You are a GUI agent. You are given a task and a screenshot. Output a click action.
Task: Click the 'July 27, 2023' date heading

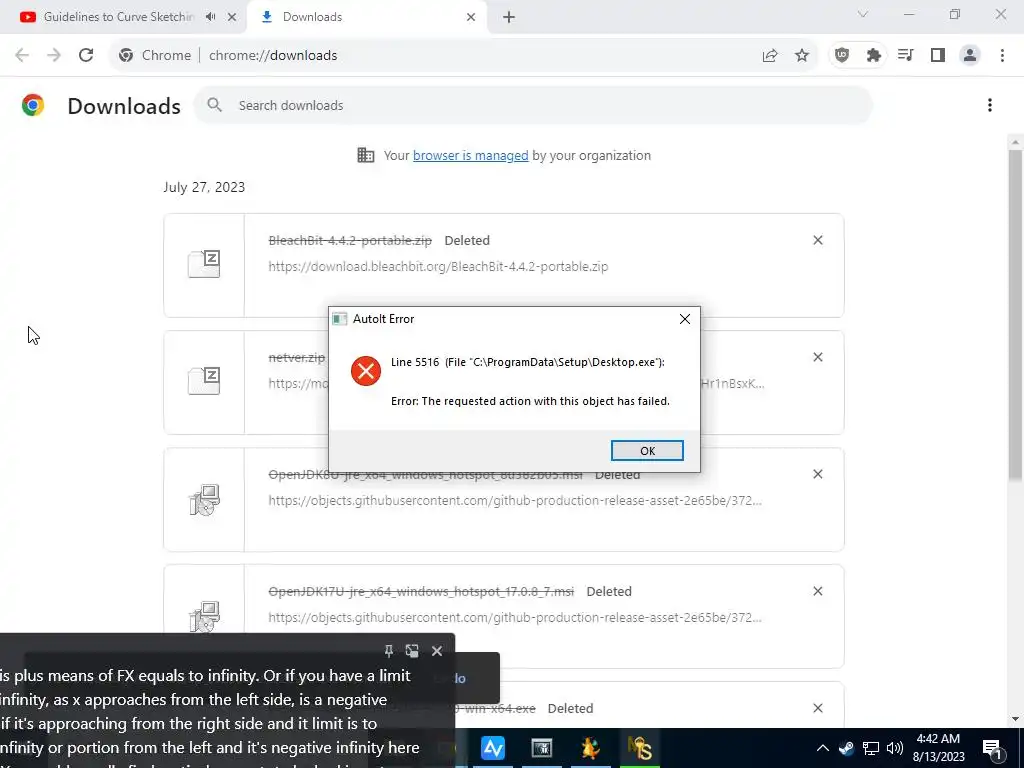point(204,187)
